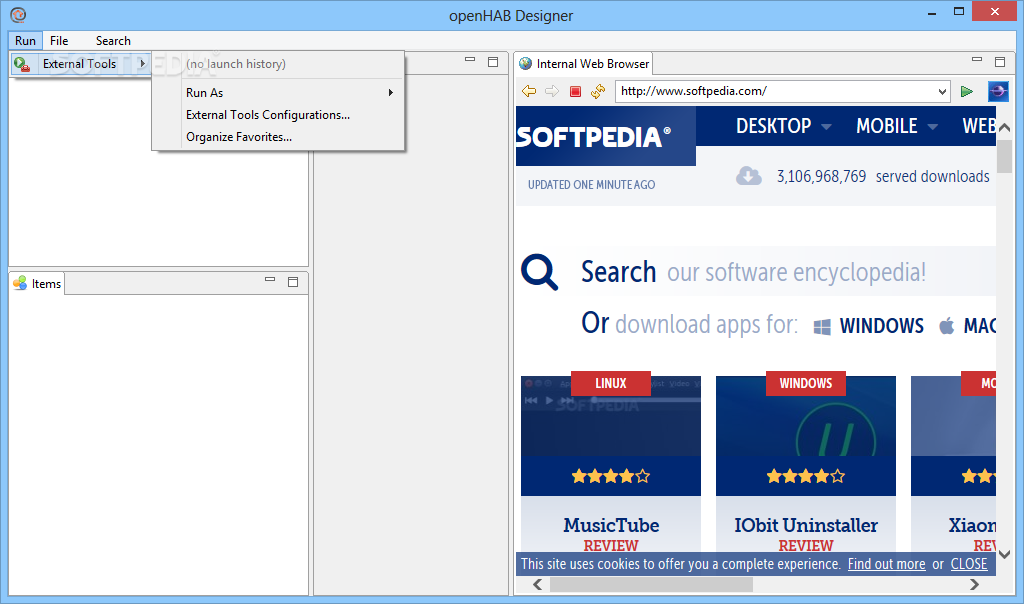Click the page scroll down arrow
The width and height of the screenshot is (1024, 604).
point(1004,554)
